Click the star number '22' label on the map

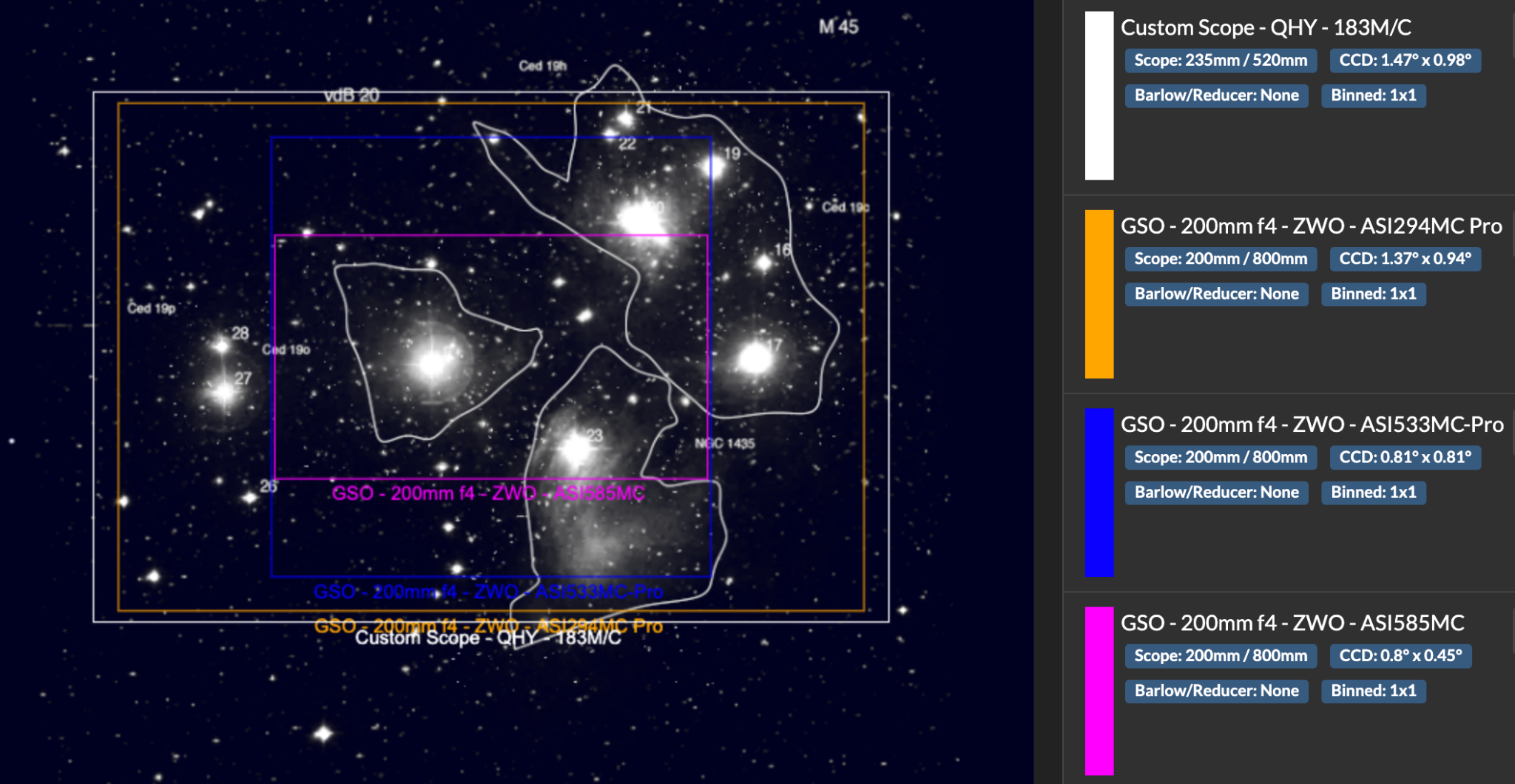[x=627, y=143]
